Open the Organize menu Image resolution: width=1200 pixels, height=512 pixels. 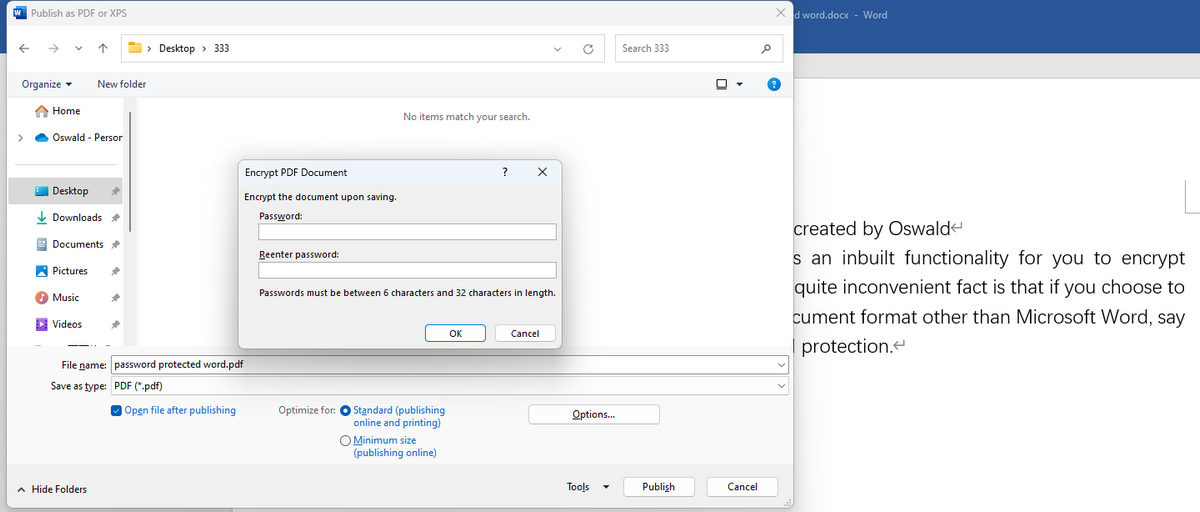[x=47, y=85]
